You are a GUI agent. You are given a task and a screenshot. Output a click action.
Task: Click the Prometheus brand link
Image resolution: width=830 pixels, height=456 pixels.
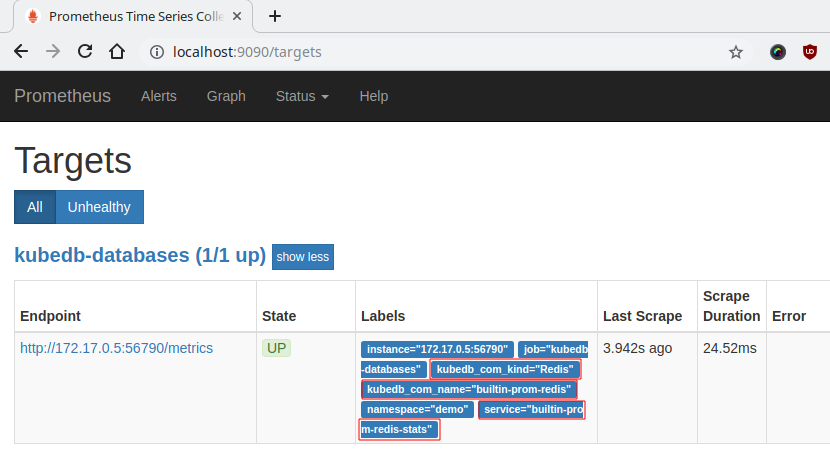point(62,97)
